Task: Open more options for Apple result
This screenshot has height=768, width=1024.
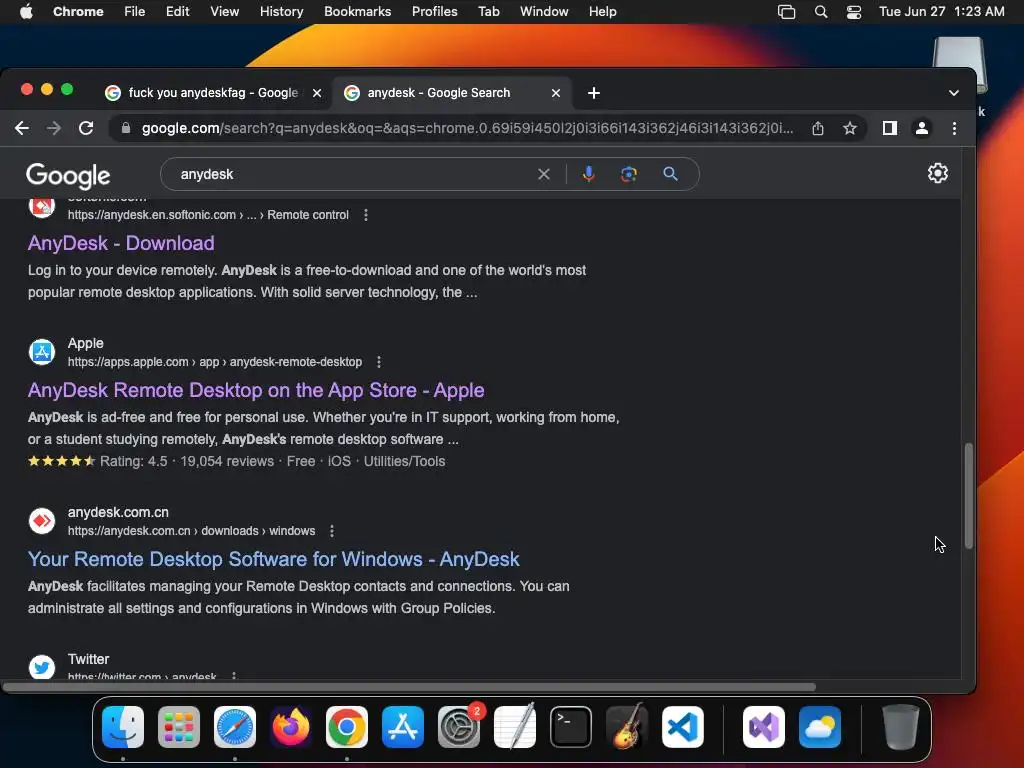Action: pyautogui.click(x=379, y=362)
